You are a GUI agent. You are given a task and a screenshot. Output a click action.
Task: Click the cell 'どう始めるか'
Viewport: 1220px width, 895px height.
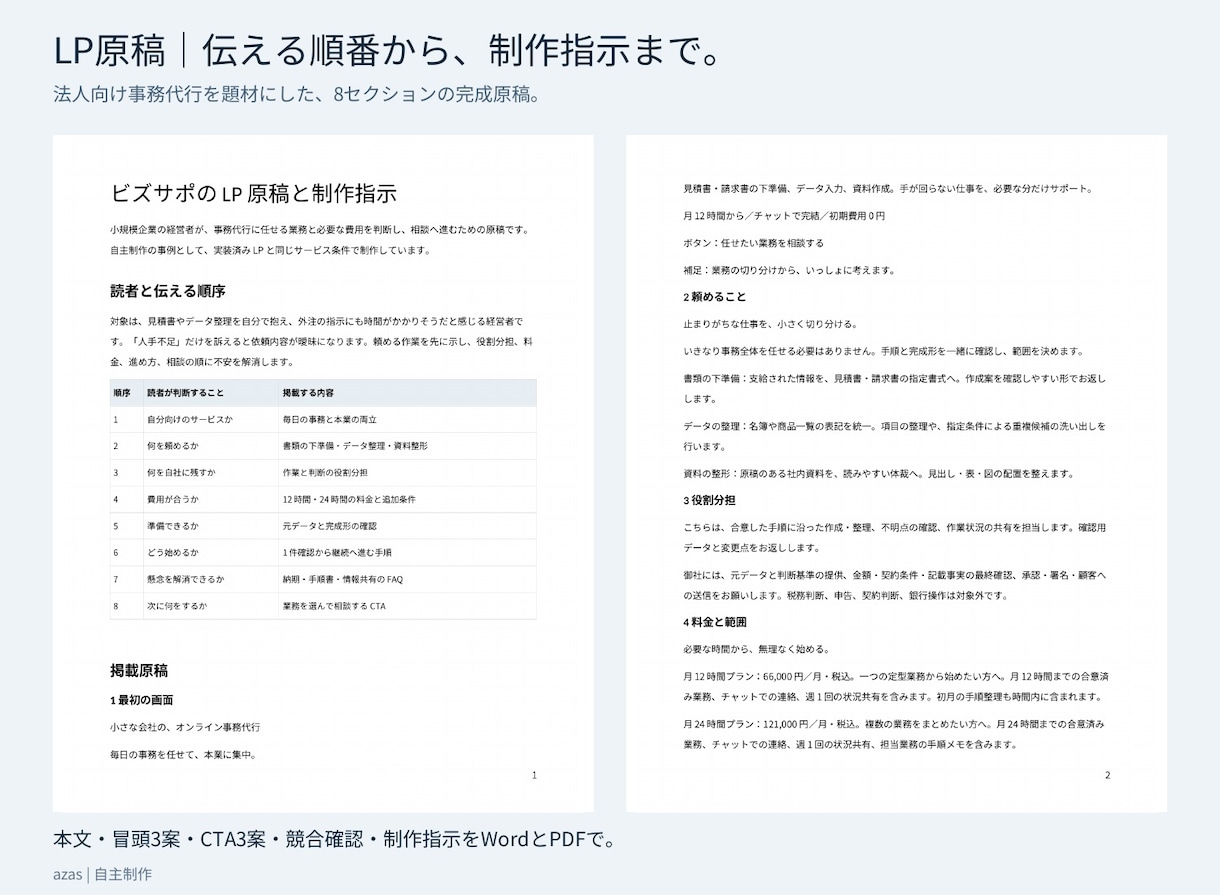tap(173, 552)
